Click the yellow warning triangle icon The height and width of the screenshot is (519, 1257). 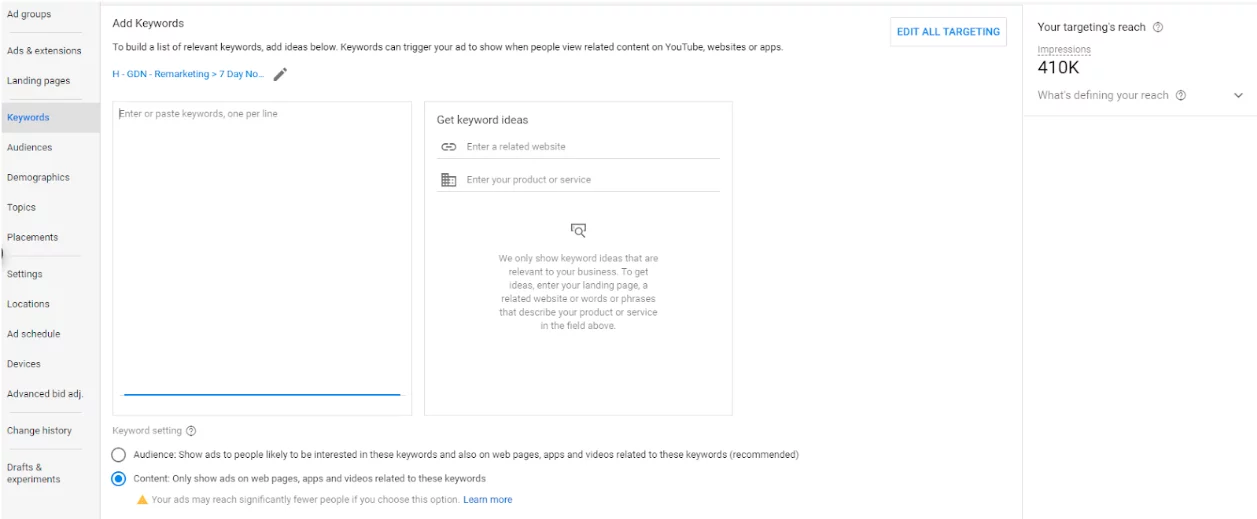click(142, 500)
